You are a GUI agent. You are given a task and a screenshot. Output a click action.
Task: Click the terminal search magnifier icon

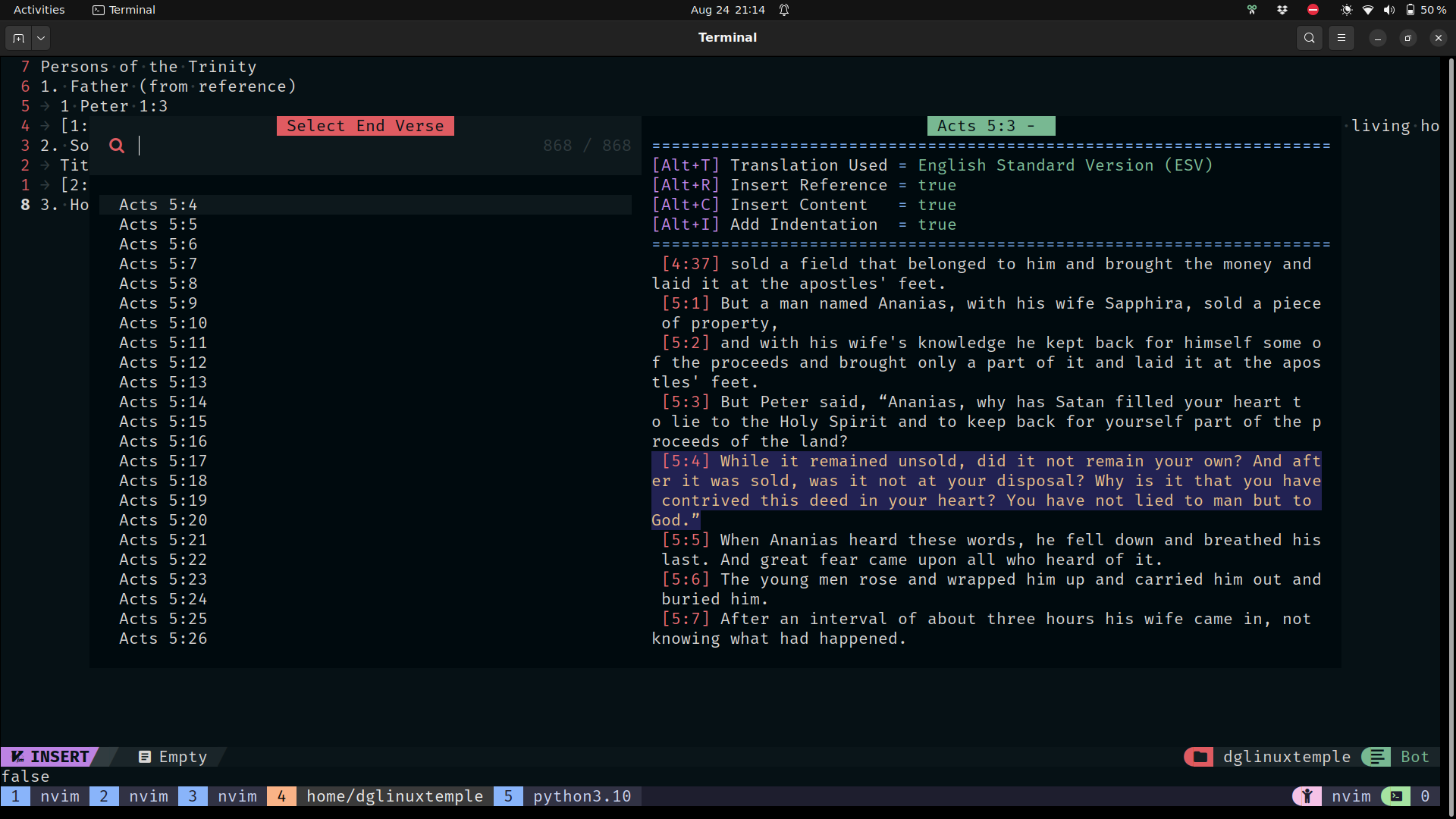coord(1309,38)
